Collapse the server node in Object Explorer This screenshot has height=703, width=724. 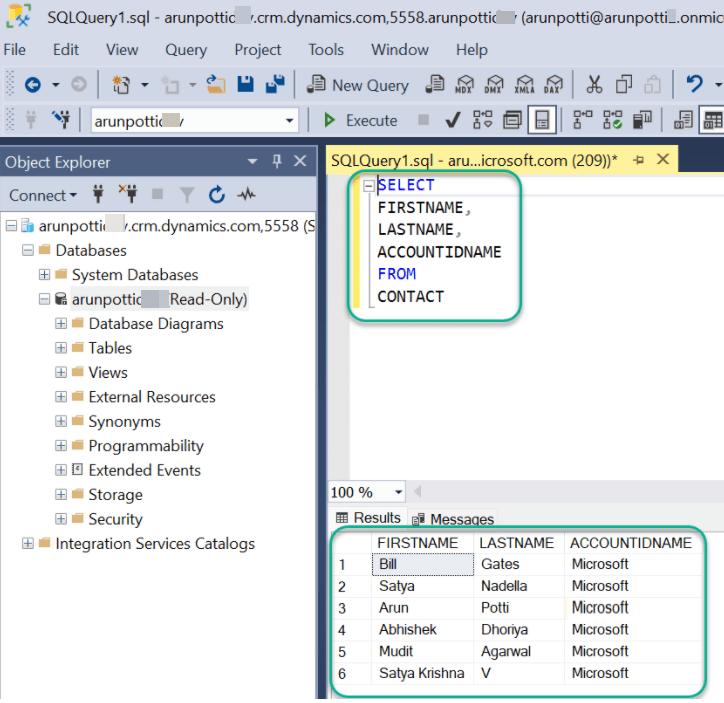point(11,226)
